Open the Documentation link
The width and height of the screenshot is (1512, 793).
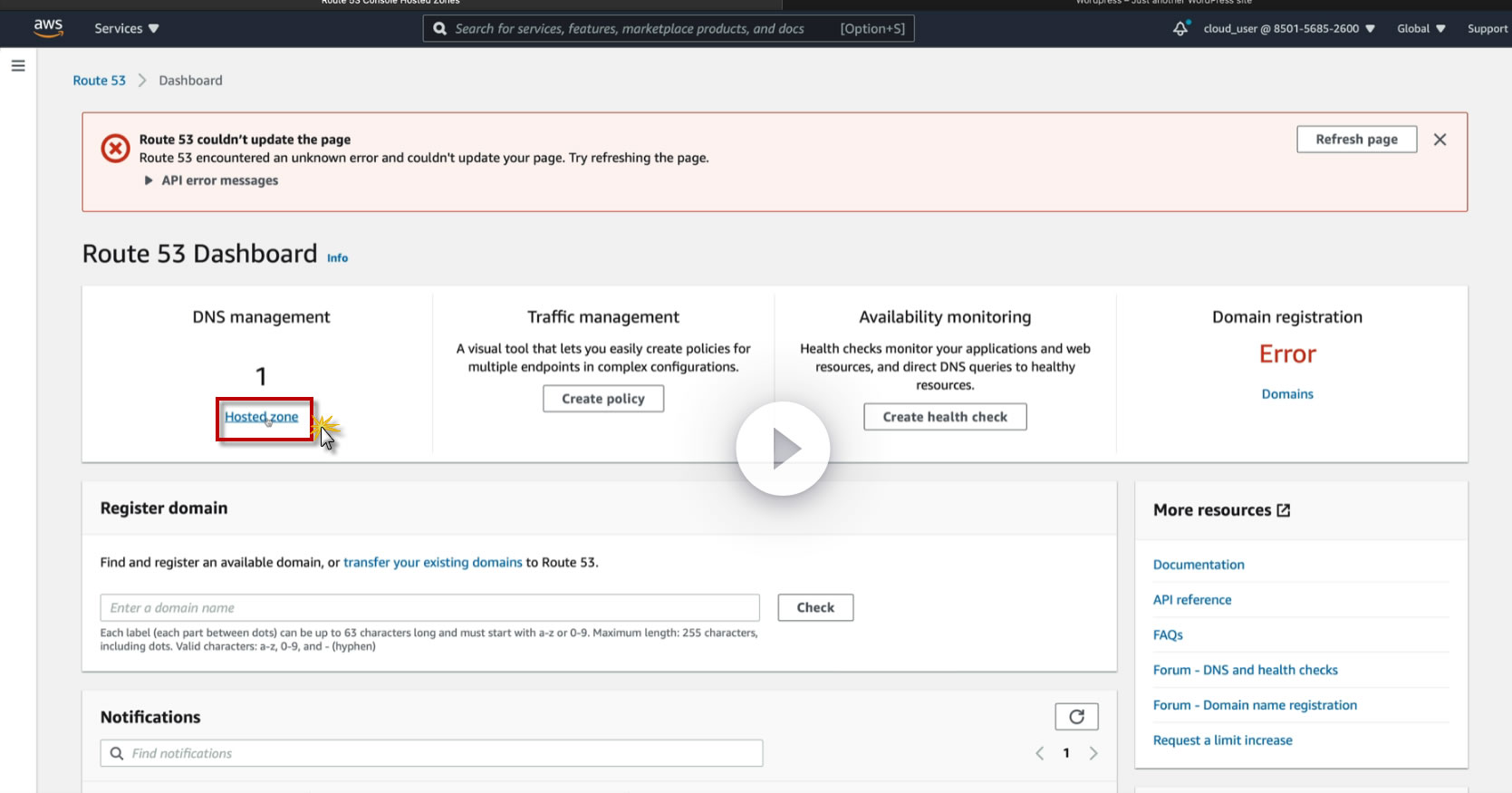tap(1199, 565)
